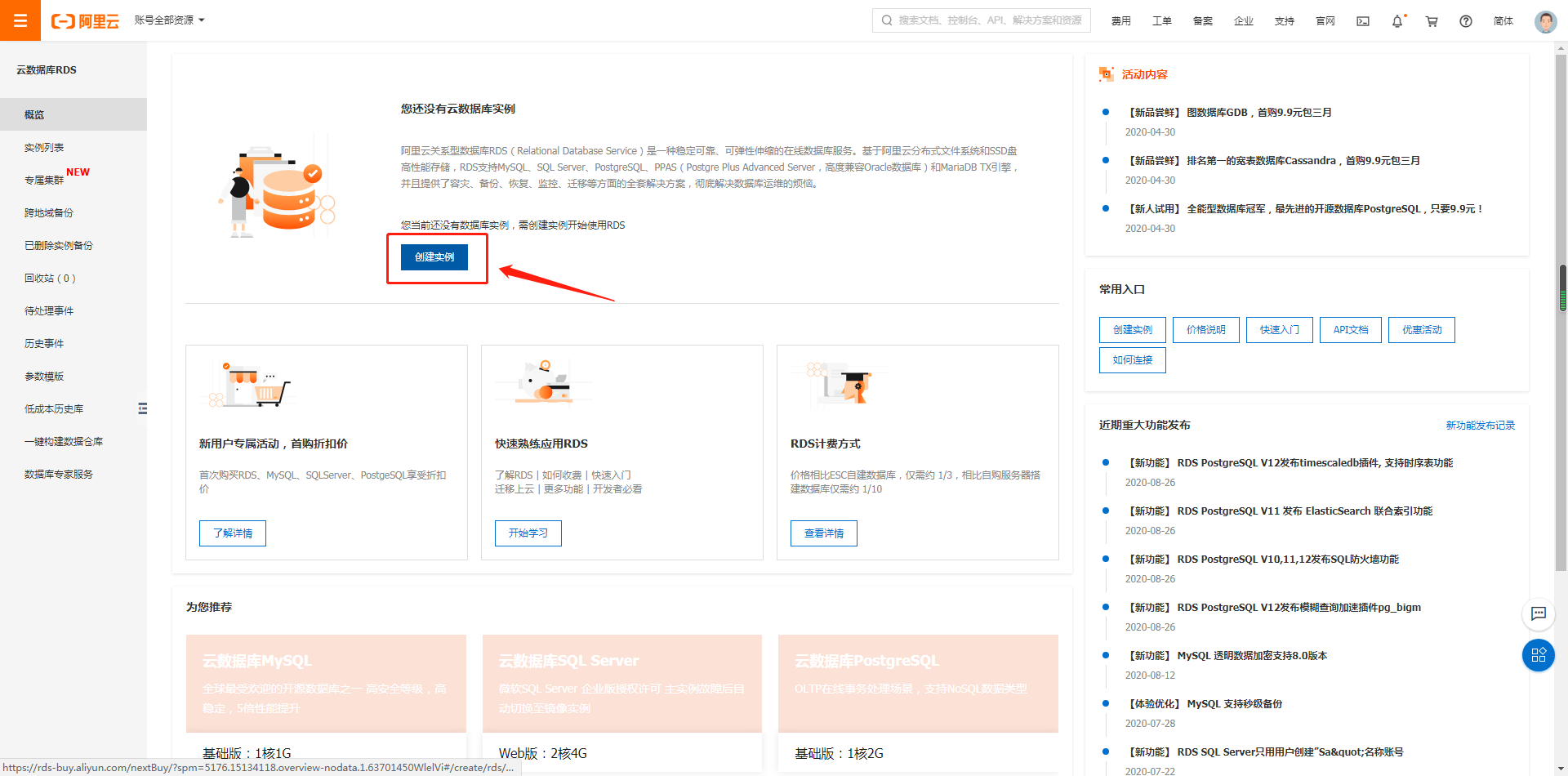This screenshot has width=1568, height=776.
Task: Open the 费用 menu
Action: click(x=1120, y=21)
